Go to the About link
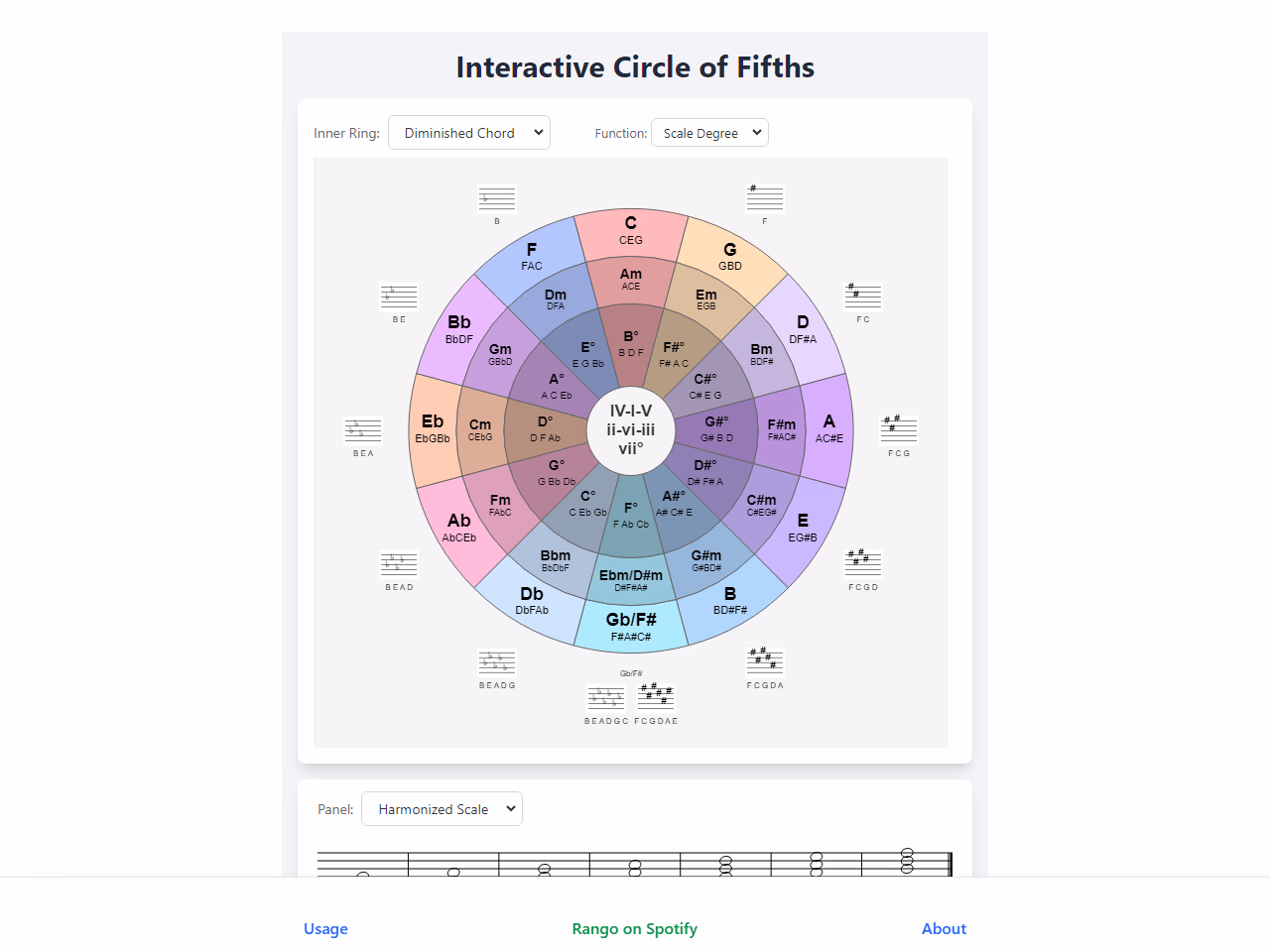Image resolution: width=1270 pixels, height=952 pixels. (944, 929)
